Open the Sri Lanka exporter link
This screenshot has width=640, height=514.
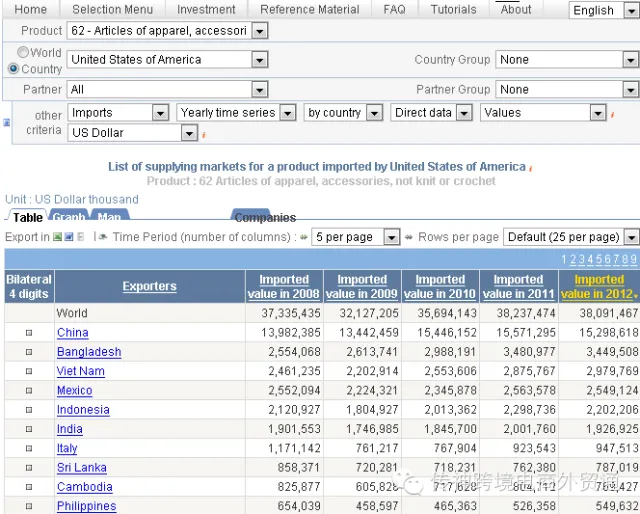[x=82, y=467]
